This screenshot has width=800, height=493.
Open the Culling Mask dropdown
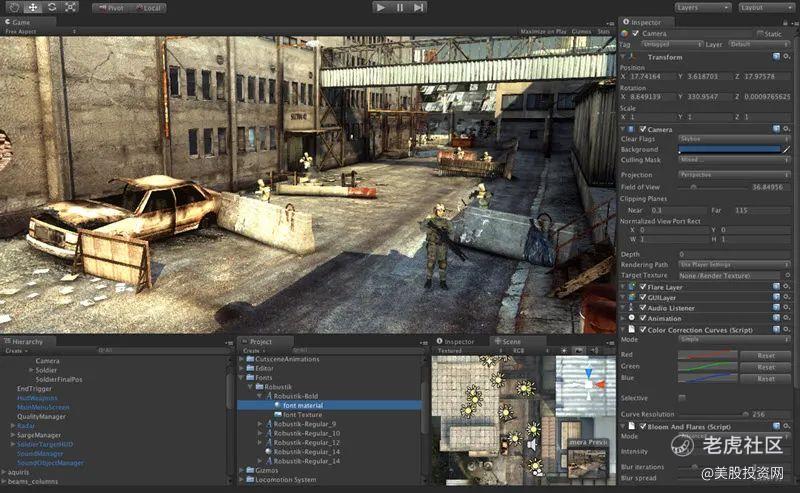click(734, 160)
